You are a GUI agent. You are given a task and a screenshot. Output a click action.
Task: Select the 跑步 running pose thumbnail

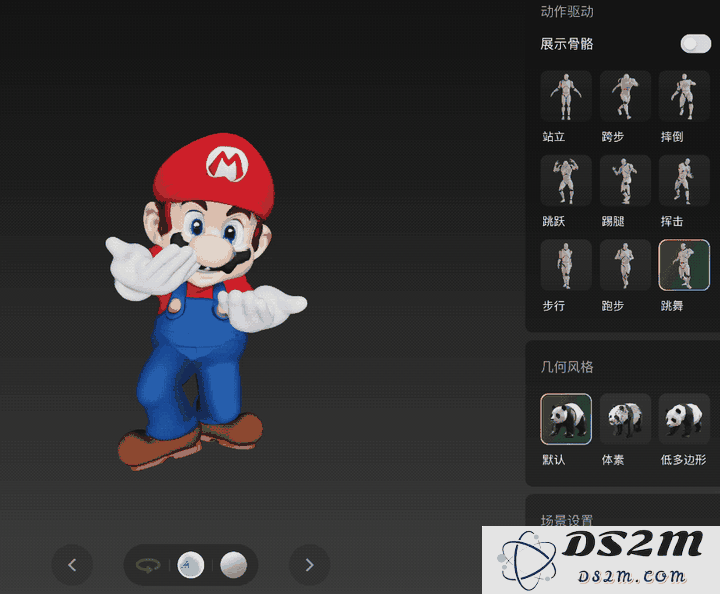pyautogui.click(x=625, y=265)
